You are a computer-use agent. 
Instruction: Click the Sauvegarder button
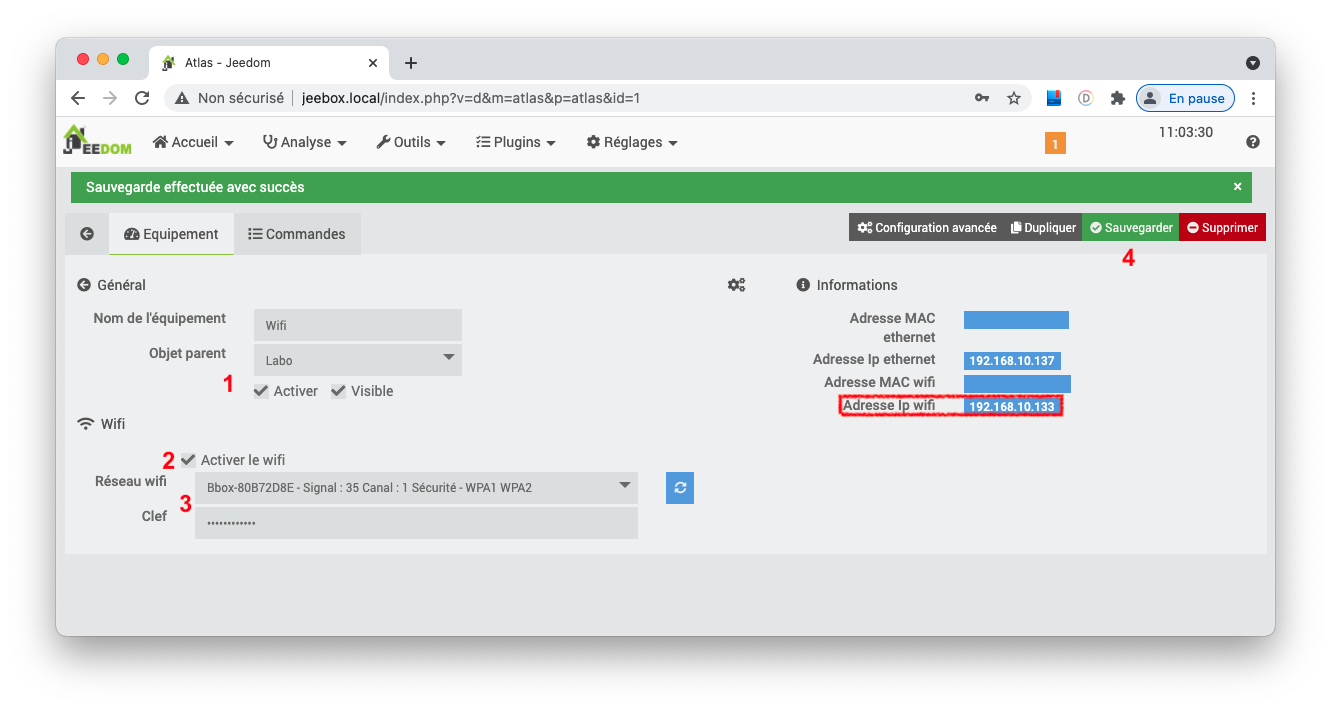[1130, 227]
